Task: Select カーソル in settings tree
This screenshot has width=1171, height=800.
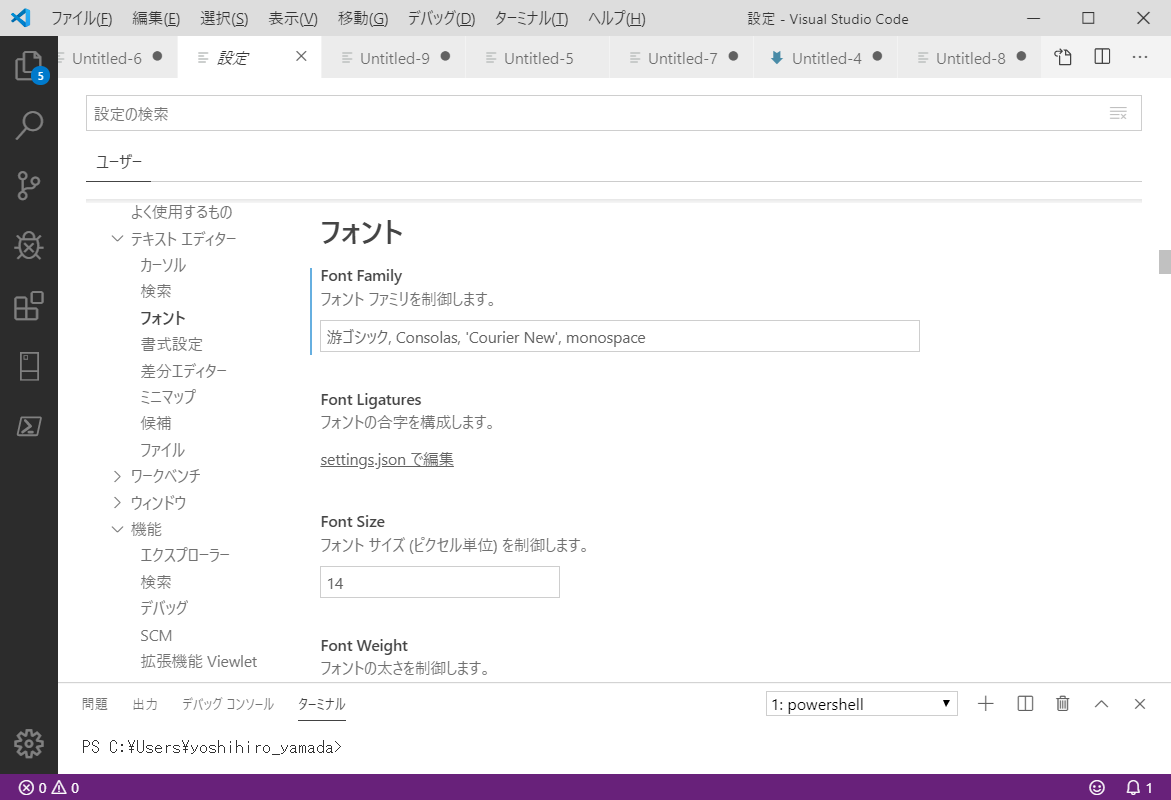Action: coord(163,265)
